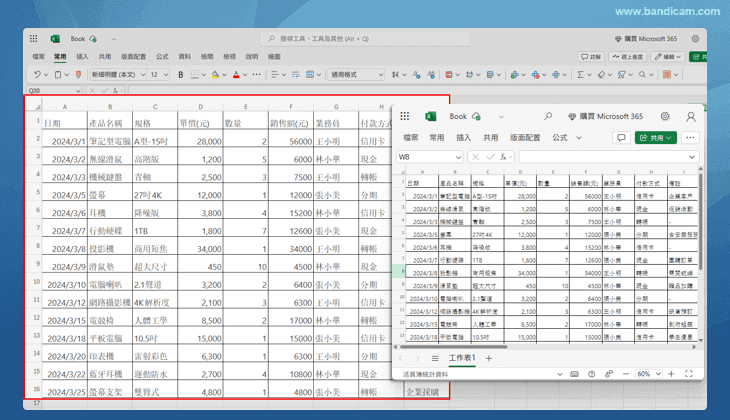Screen dimensions: 730x420
Task: Expand W8 name box dropdown in front window
Action: point(458,157)
